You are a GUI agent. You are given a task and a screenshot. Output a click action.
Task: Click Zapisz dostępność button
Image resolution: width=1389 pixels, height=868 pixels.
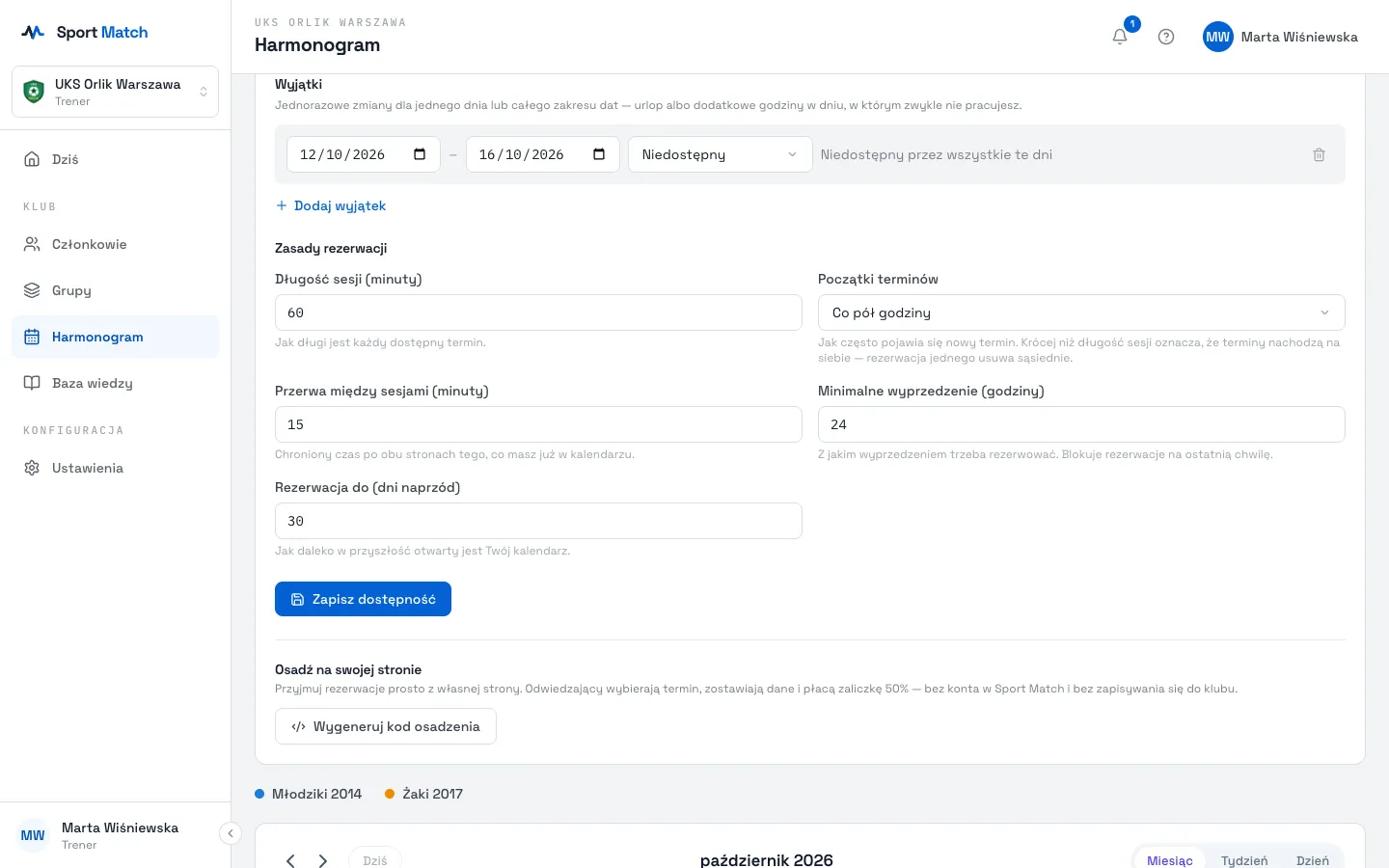point(363,599)
